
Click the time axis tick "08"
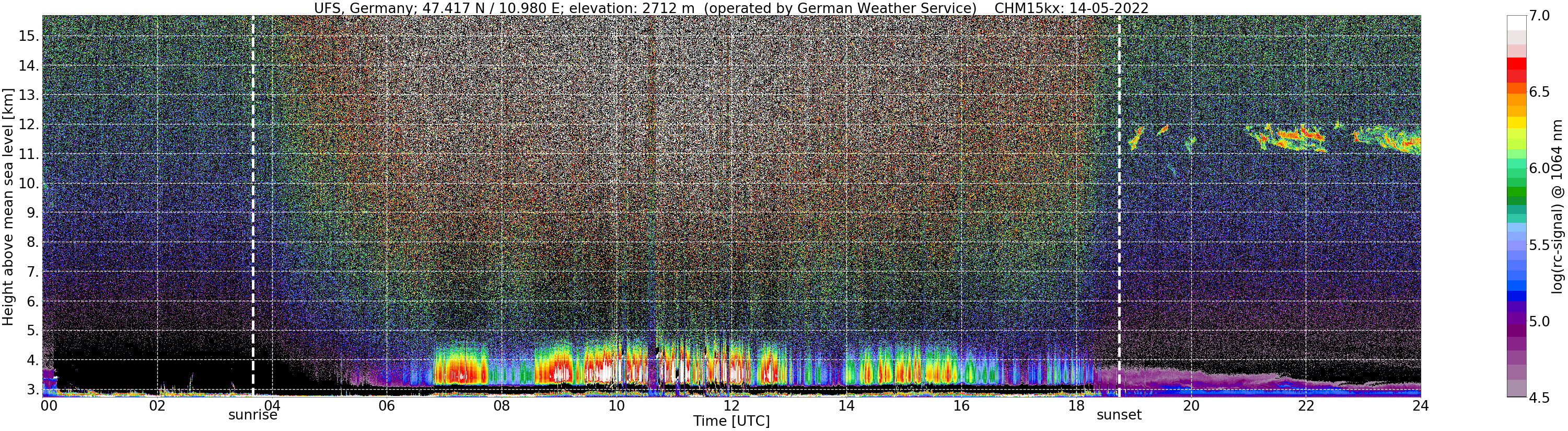point(502,406)
